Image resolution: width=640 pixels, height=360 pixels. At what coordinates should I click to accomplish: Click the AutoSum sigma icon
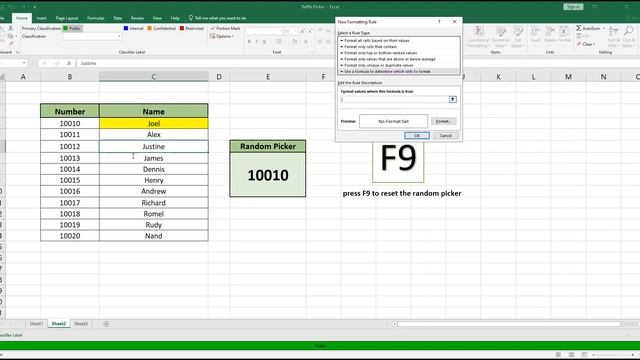tap(579, 28)
